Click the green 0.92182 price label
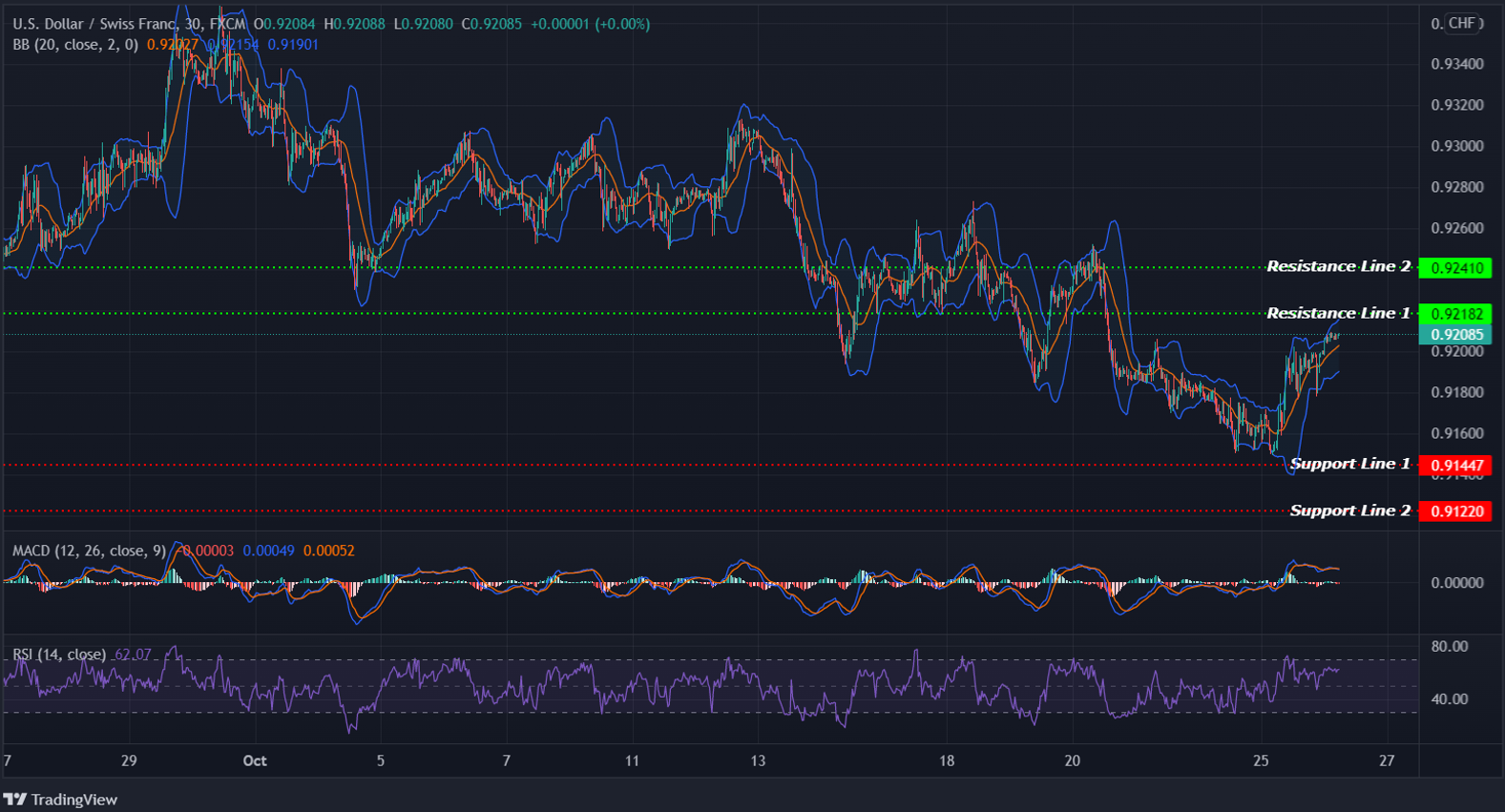This screenshot has height=812, width=1505. click(x=1455, y=314)
